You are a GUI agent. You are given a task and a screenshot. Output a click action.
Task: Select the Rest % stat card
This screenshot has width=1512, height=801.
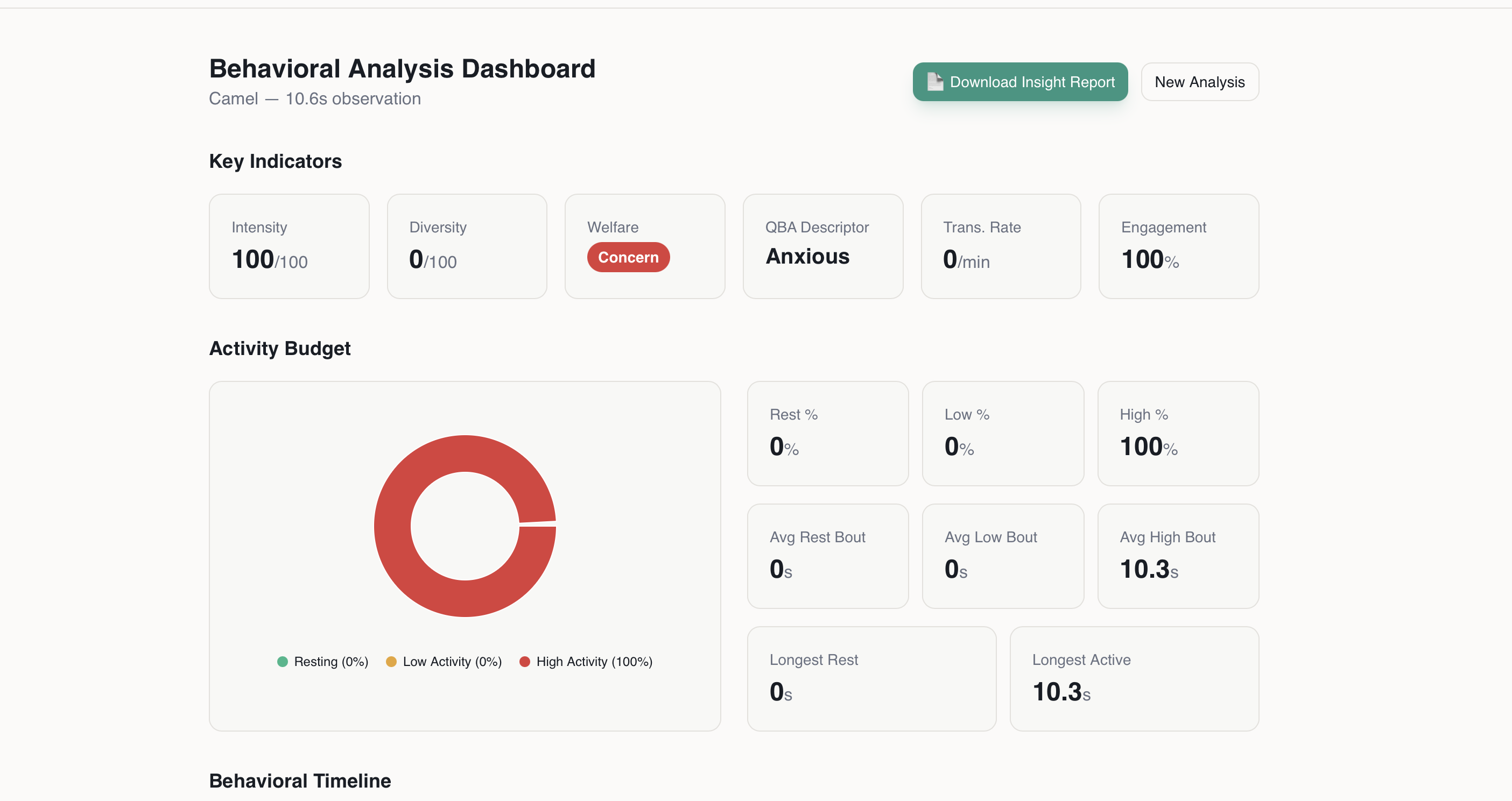pos(827,433)
